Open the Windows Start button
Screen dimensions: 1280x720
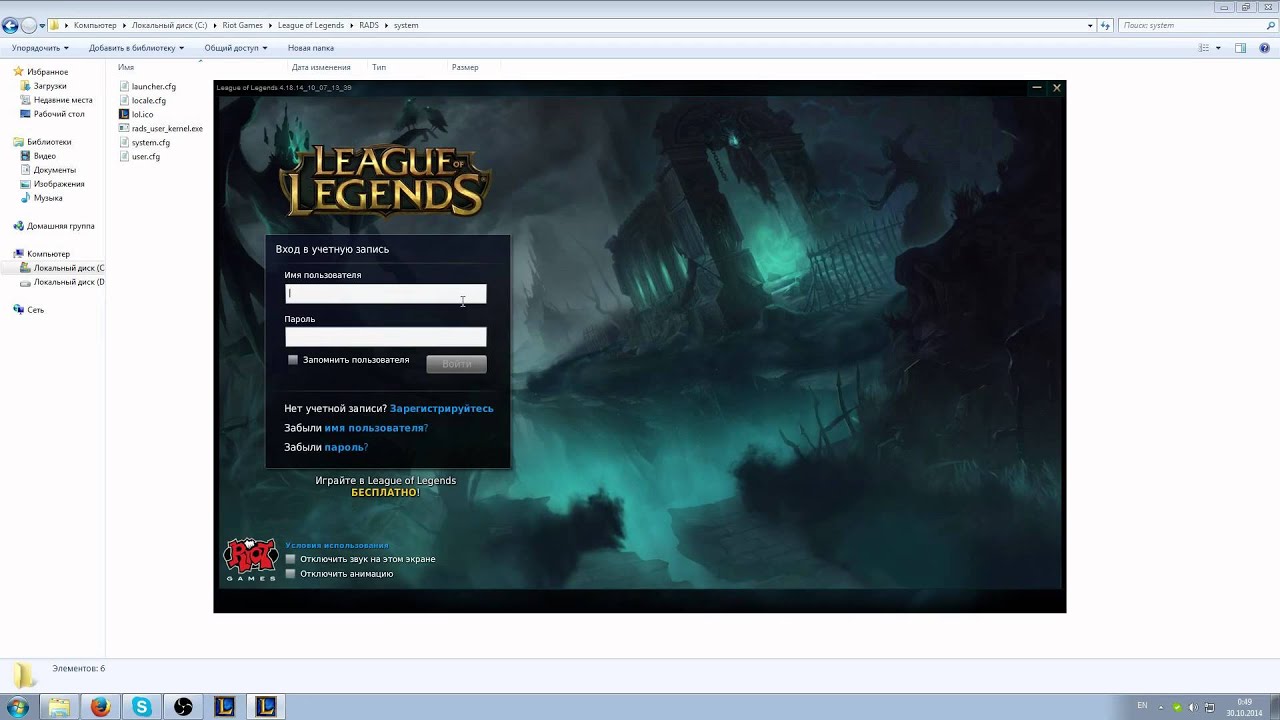[x=17, y=707]
